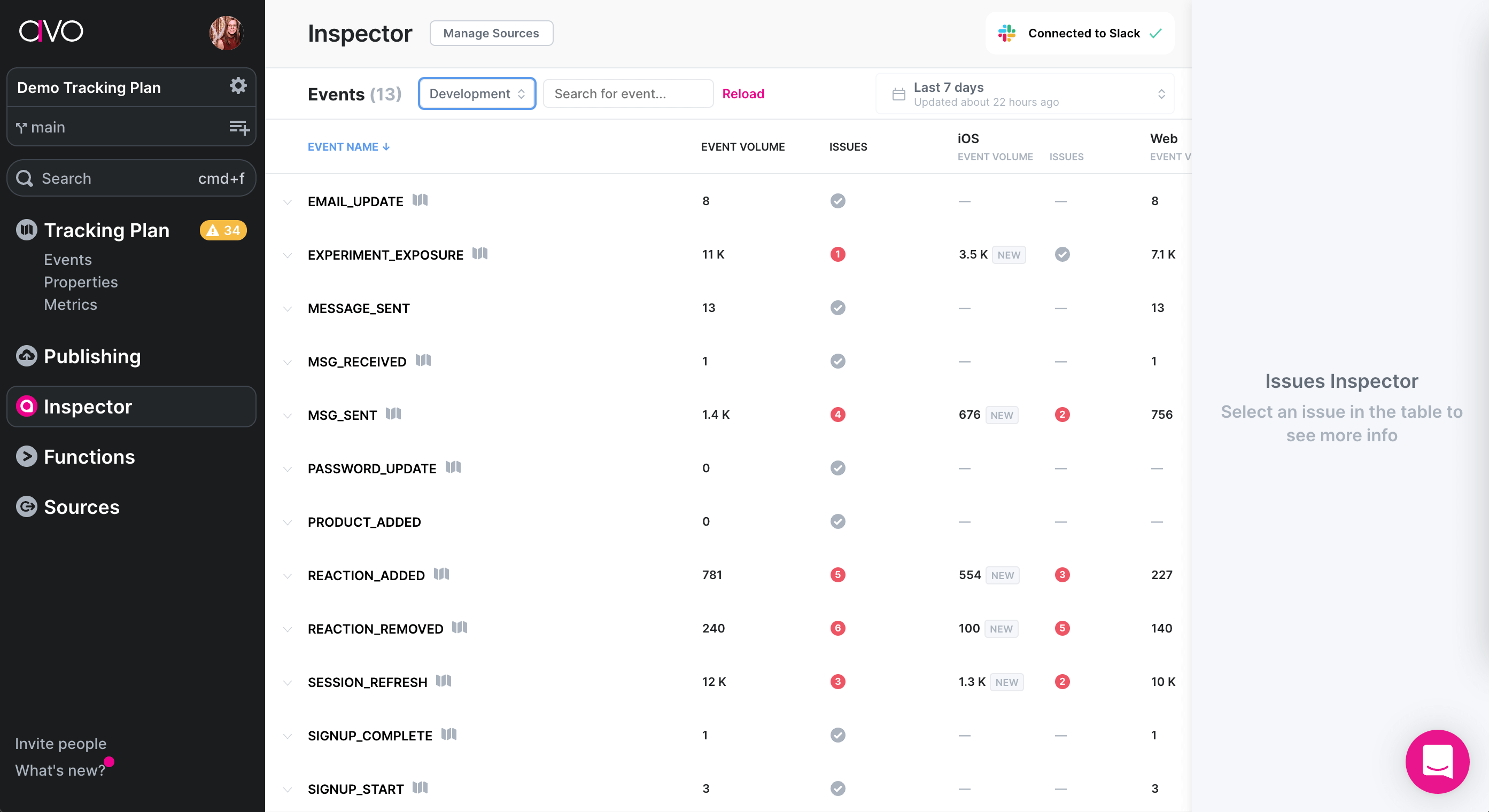The width and height of the screenshot is (1489, 812).
Task: Click the Reload link to refresh events
Action: pos(743,93)
